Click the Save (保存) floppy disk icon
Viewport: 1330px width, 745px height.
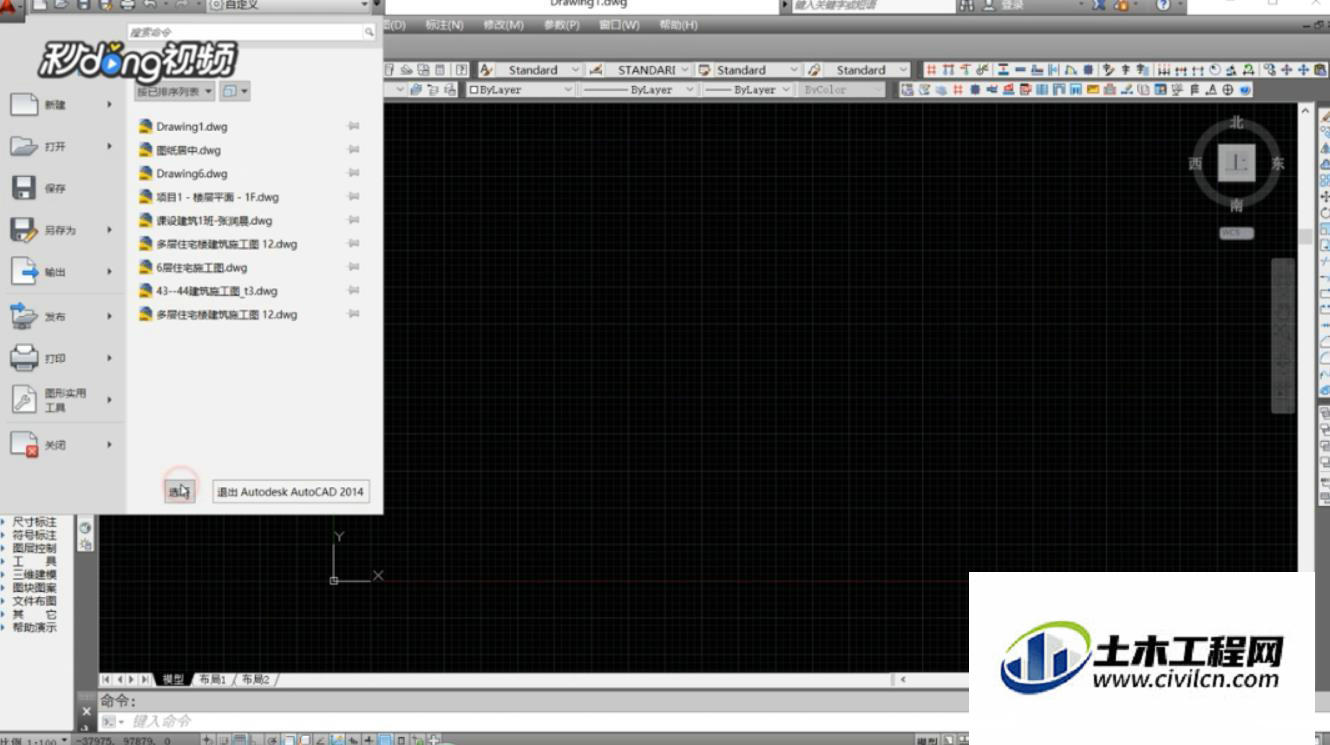(24, 188)
